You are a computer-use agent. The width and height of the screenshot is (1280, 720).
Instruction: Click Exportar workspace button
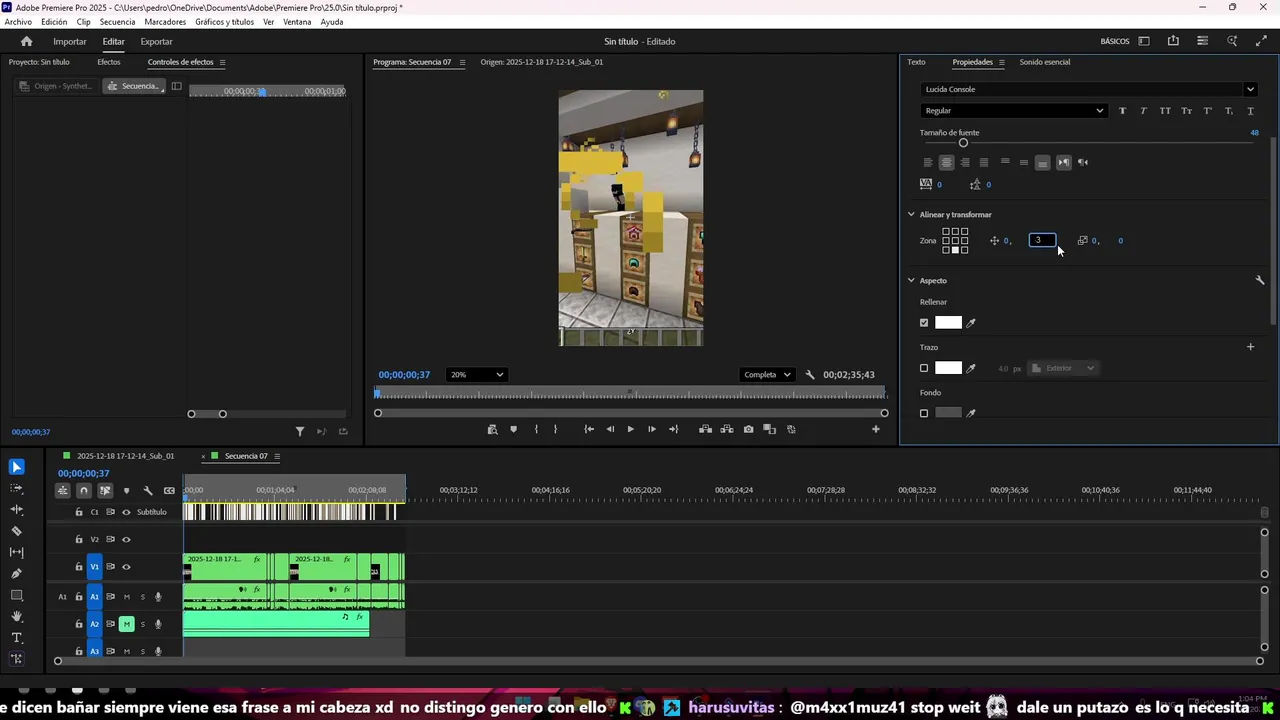click(156, 42)
